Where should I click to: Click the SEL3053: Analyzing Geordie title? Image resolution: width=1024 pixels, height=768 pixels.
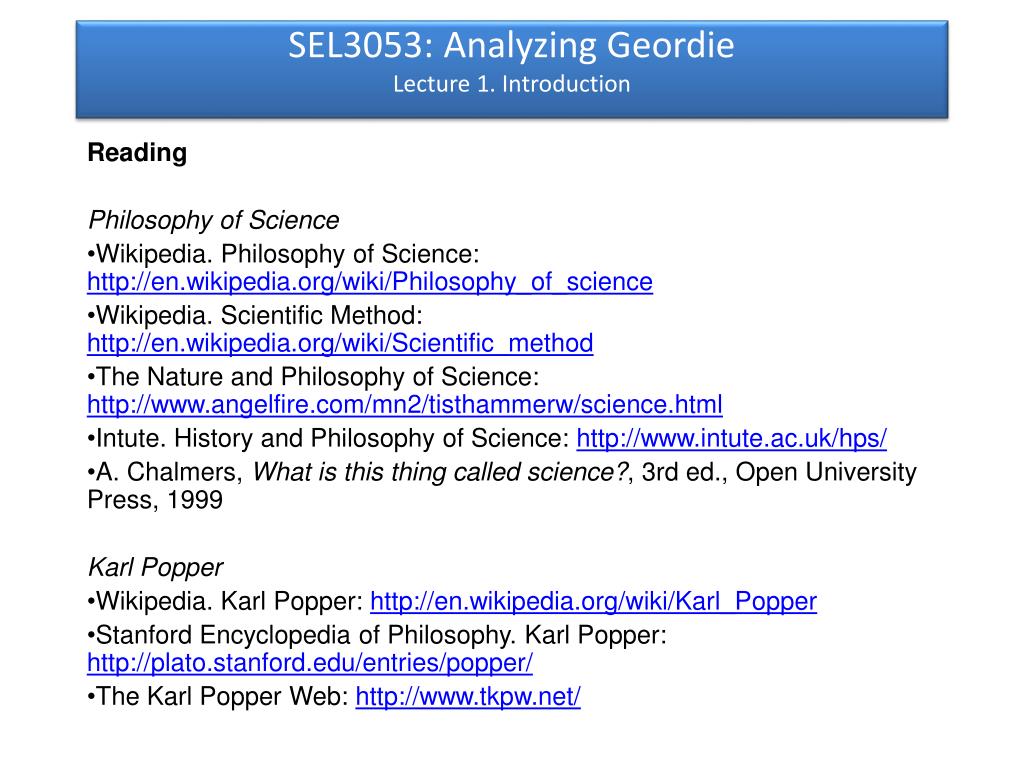coord(511,45)
